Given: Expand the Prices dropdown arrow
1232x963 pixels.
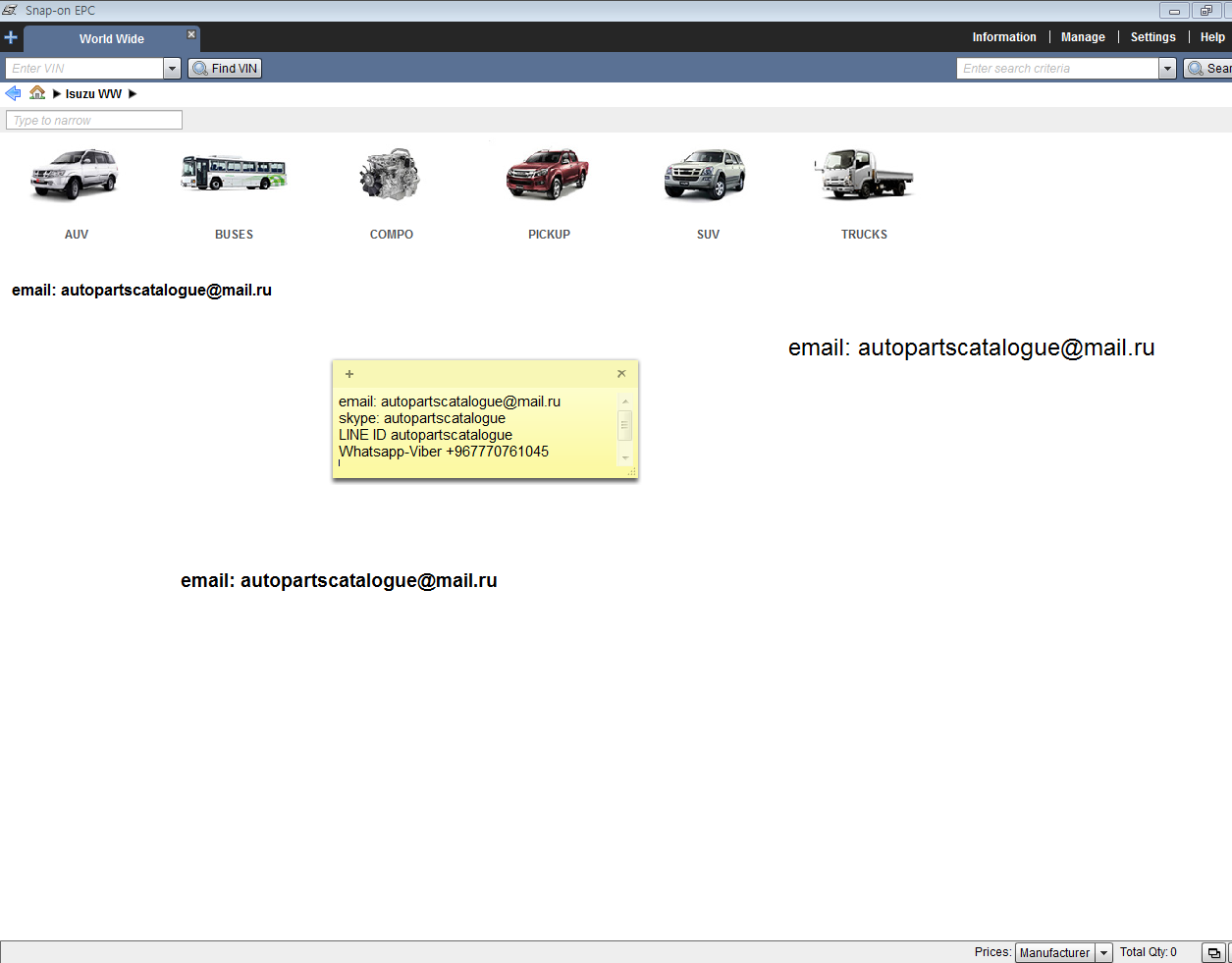Looking at the screenshot, I should click(1104, 952).
